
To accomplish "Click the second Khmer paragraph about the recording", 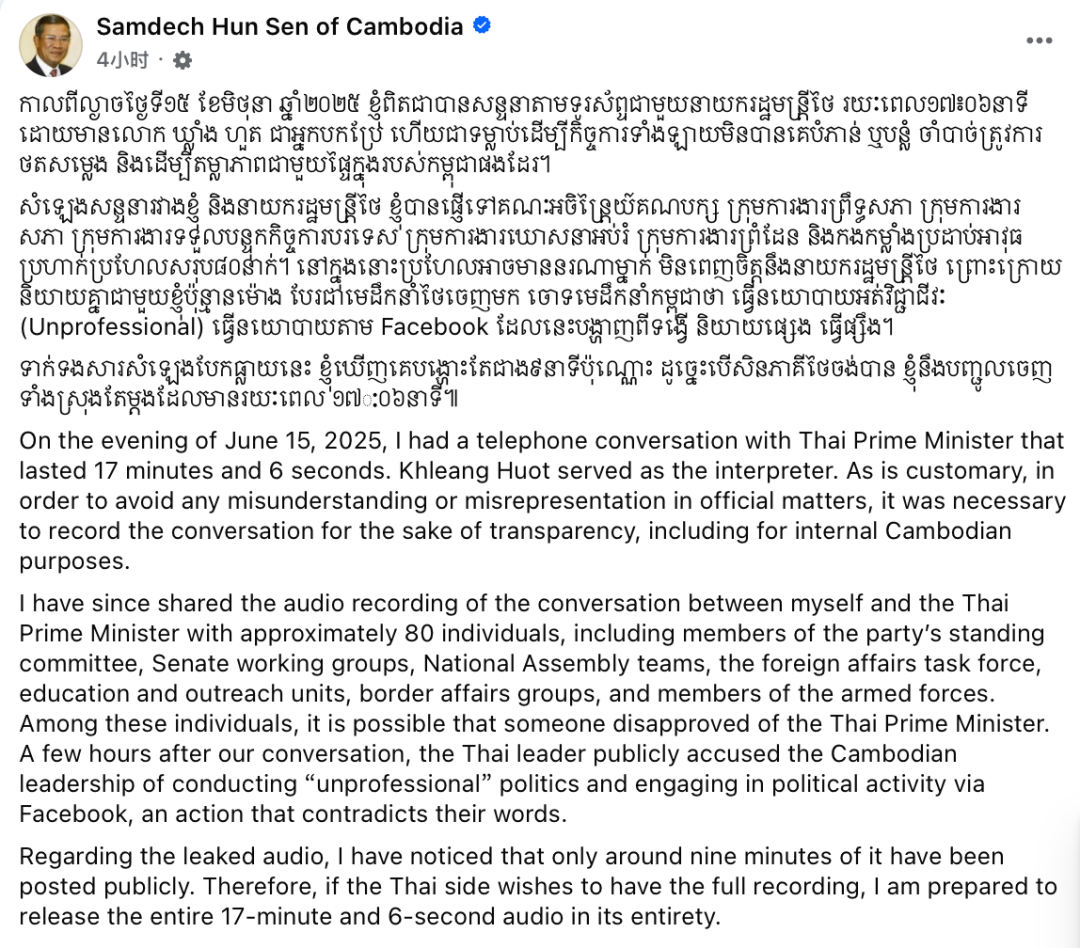I will pyautogui.click(x=540, y=267).
